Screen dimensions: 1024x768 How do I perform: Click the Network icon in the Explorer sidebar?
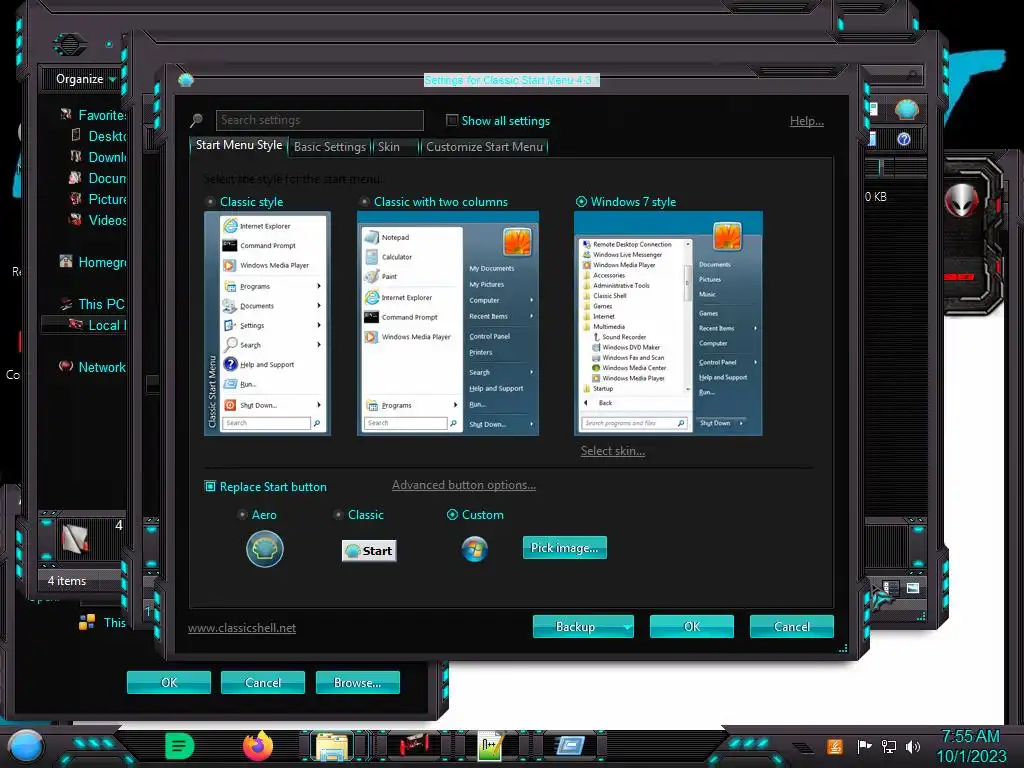(x=66, y=366)
